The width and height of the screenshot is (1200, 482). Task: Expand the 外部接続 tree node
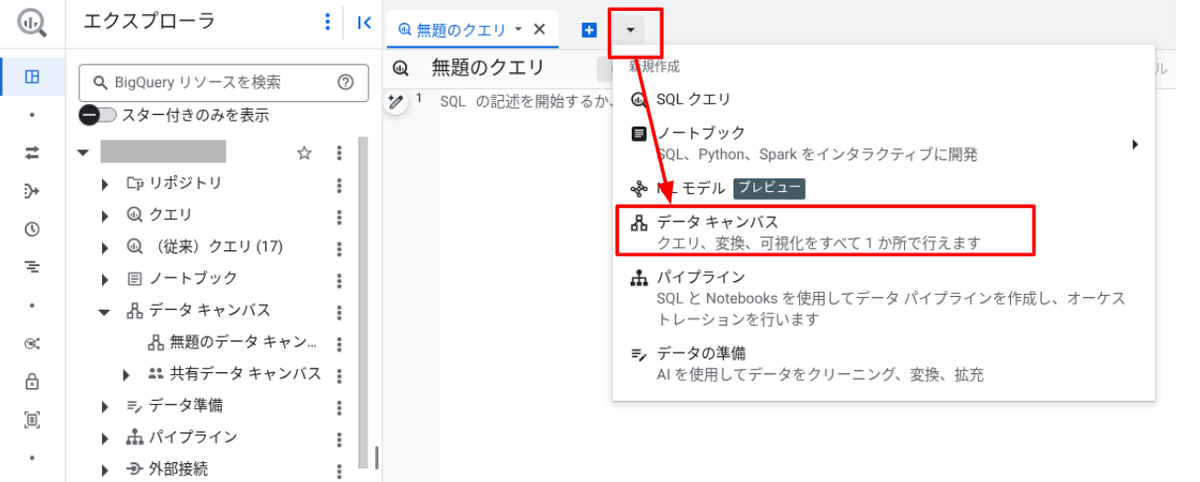(x=106, y=469)
